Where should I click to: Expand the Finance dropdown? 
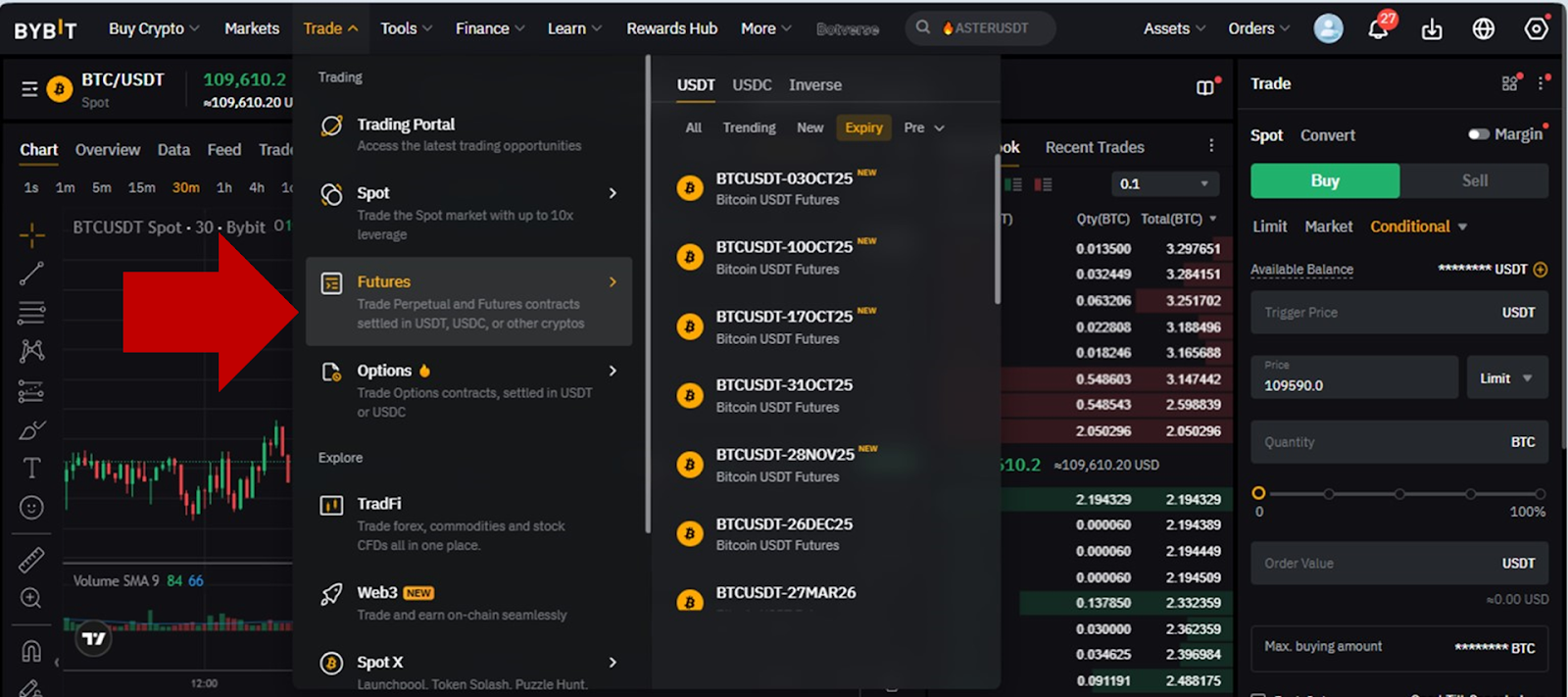click(490, 28)
